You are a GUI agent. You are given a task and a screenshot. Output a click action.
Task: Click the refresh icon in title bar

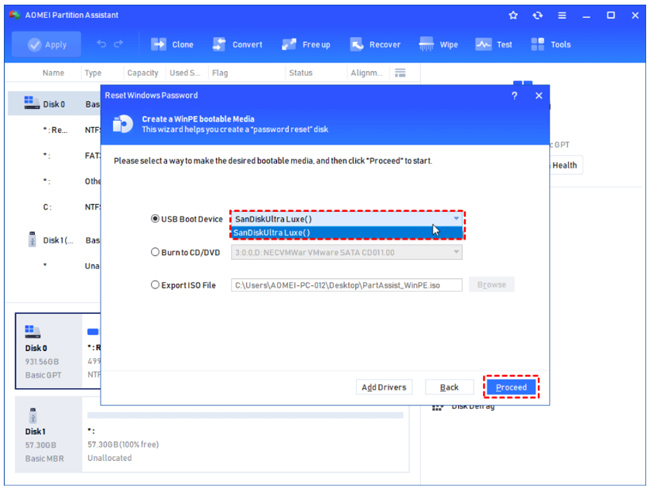538,15
